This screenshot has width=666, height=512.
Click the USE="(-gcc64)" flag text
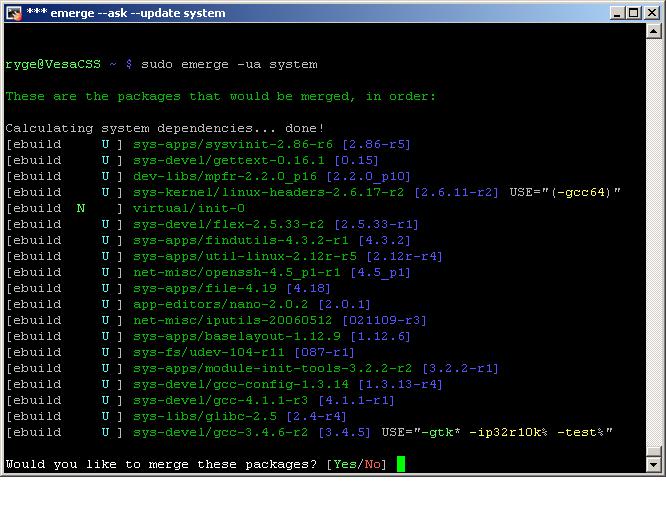click(565, 192)
